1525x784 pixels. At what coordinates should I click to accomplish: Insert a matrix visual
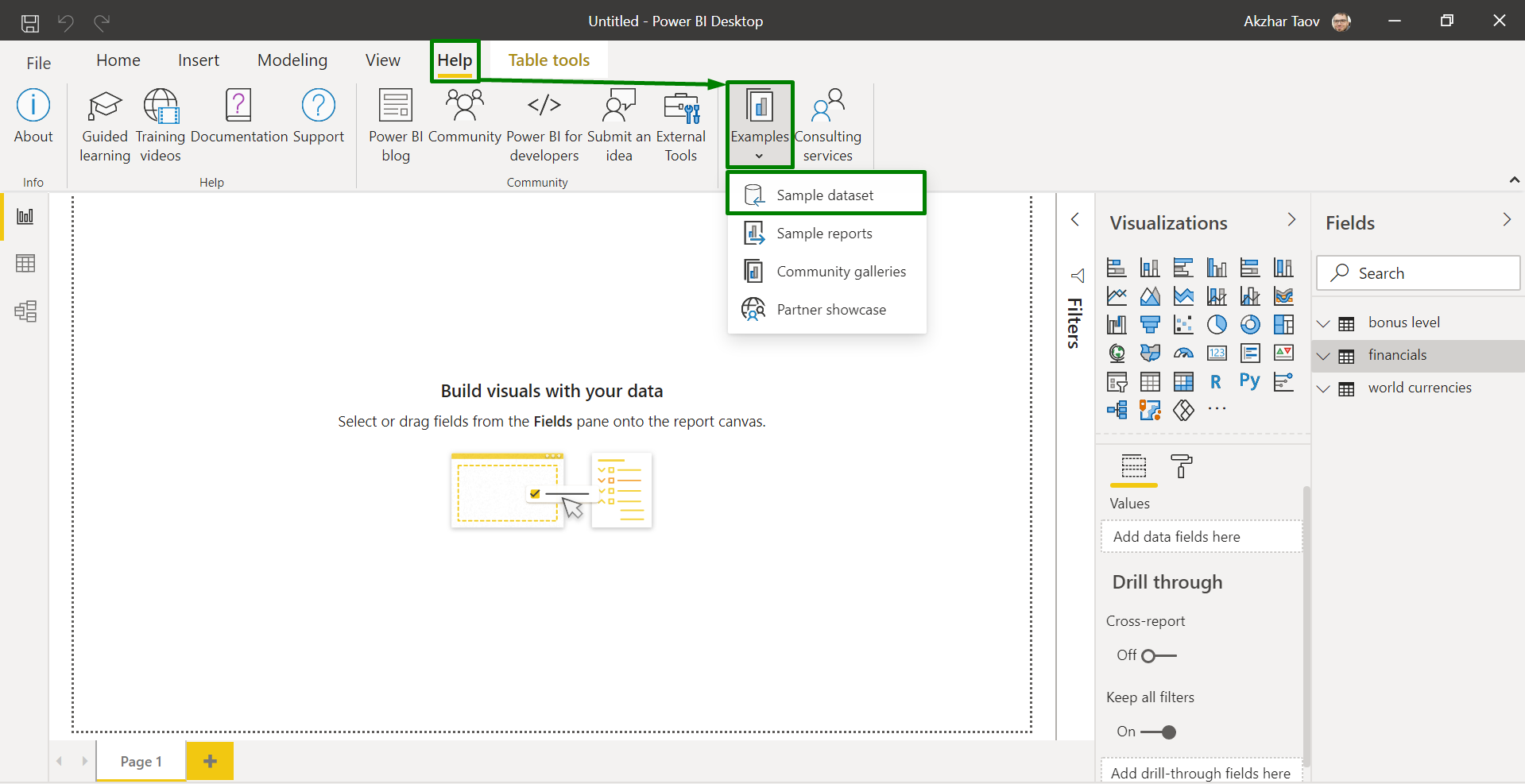pos(1183,382)
